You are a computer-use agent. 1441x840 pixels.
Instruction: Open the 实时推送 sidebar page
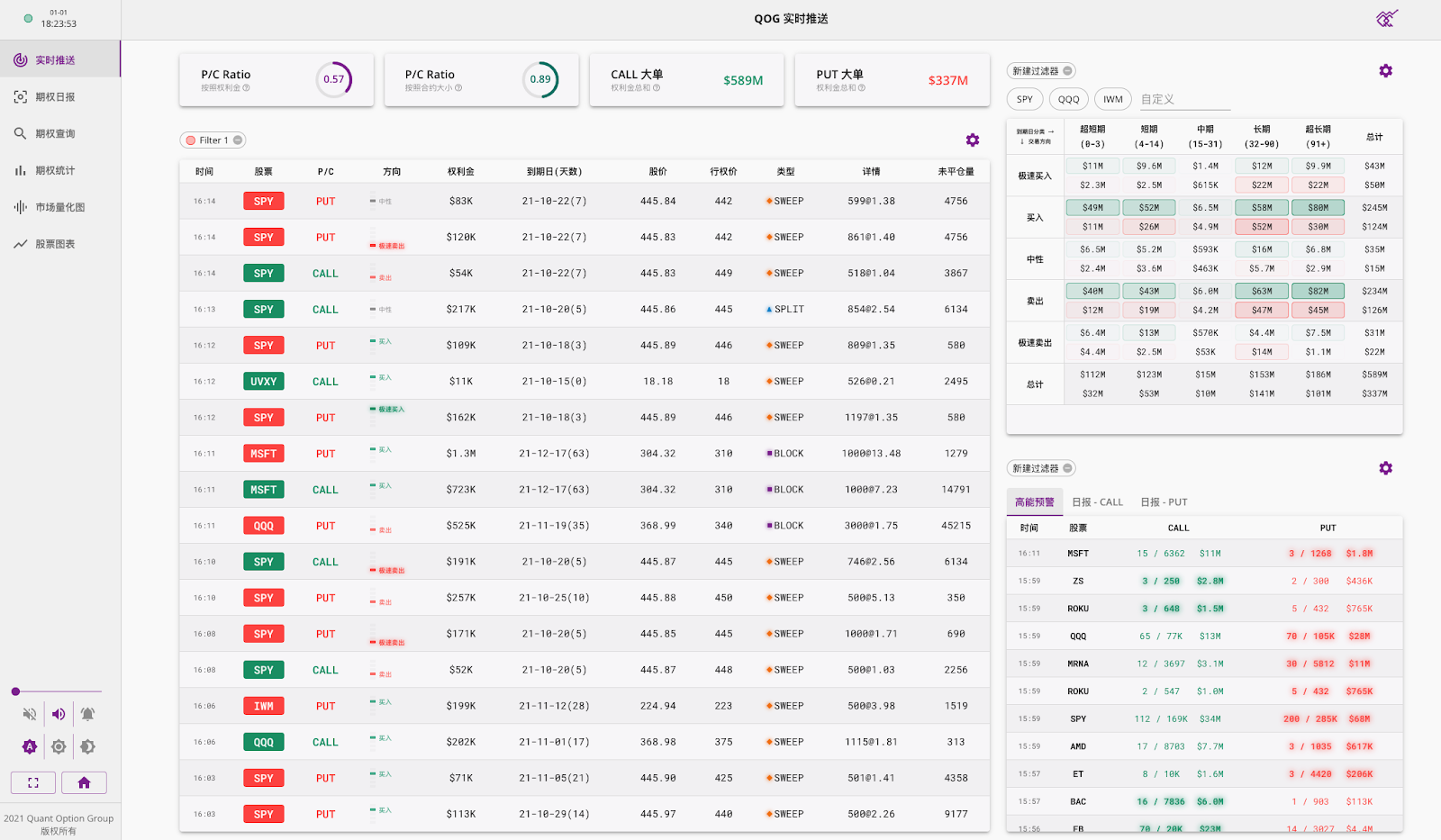[59, 60]
